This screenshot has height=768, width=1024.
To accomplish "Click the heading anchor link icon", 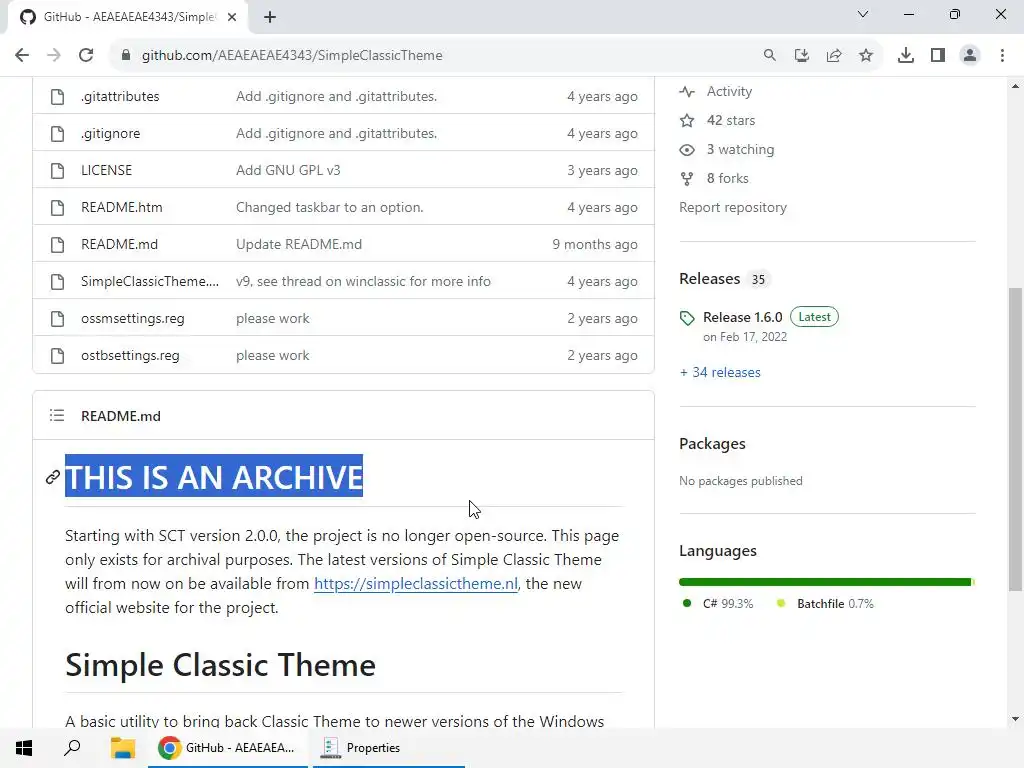I will coord(53,477).
